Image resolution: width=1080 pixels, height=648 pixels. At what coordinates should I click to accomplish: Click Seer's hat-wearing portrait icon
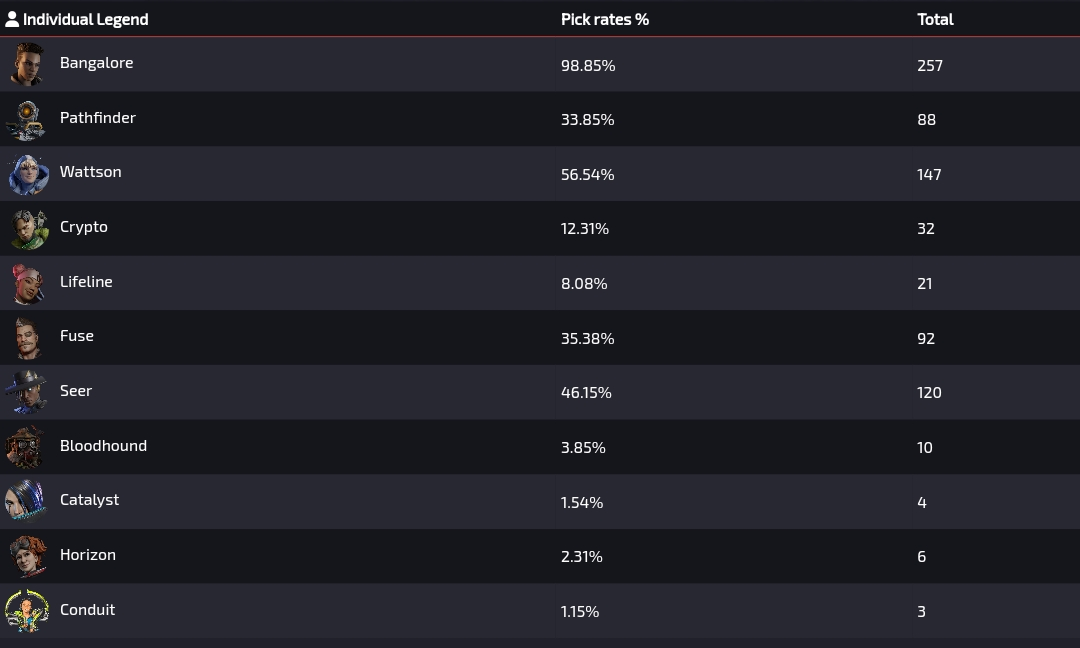coord(26,393)
